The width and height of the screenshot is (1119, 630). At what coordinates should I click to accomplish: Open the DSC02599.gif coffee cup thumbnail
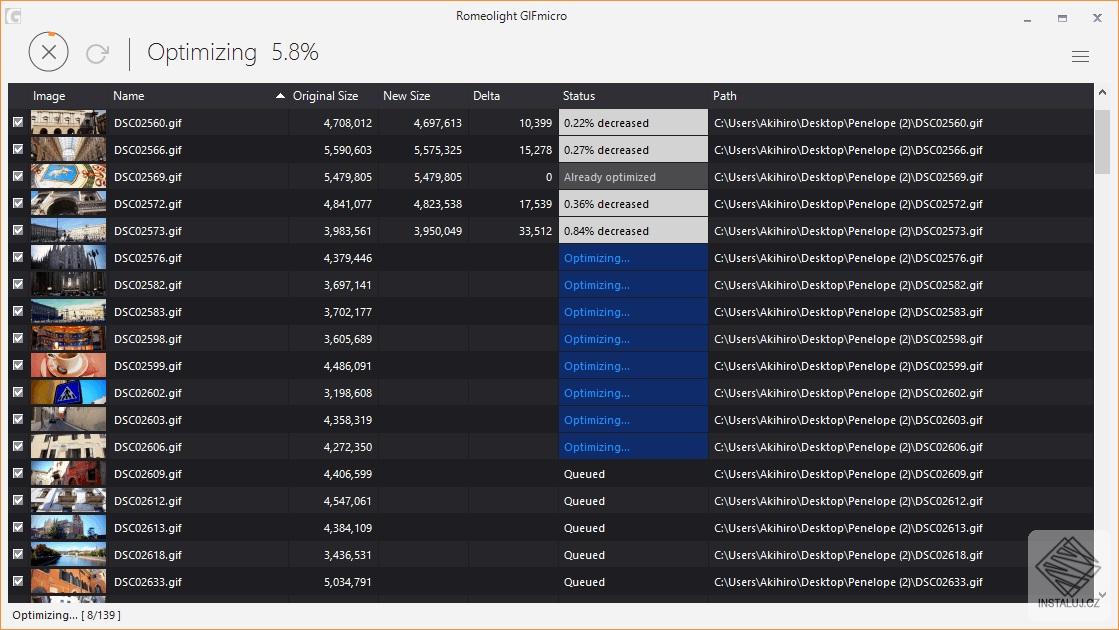[68, 365]
